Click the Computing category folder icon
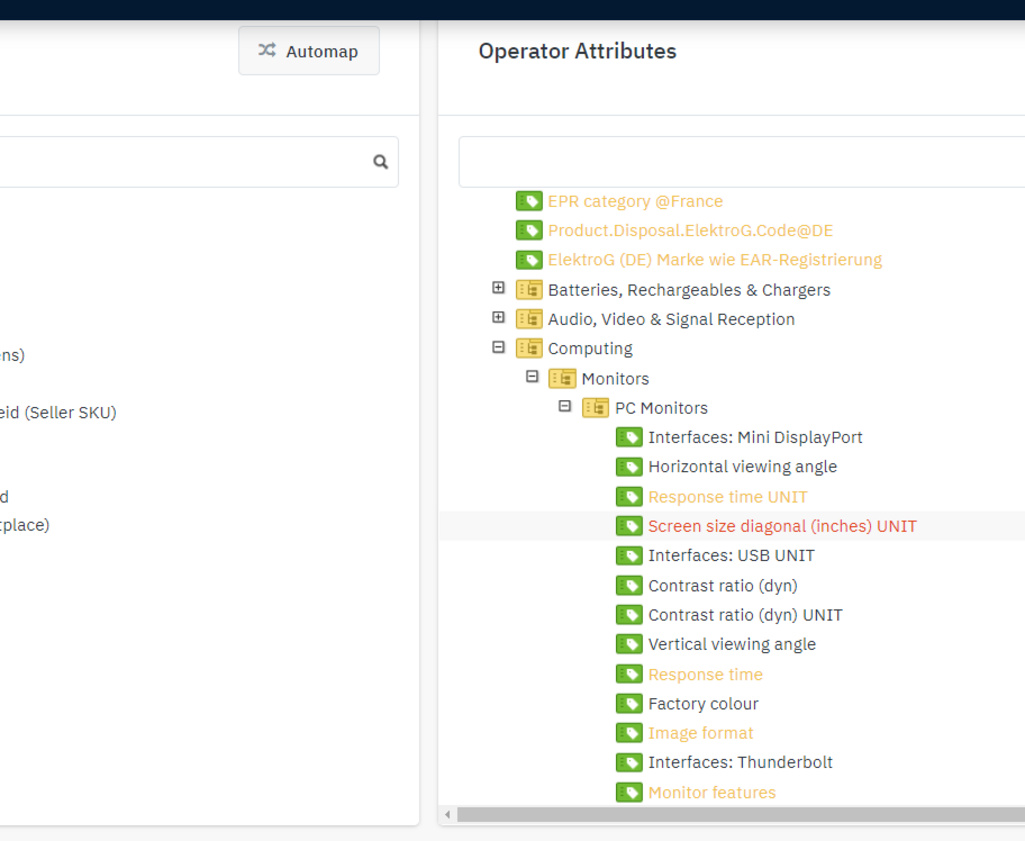 [529, 348]
